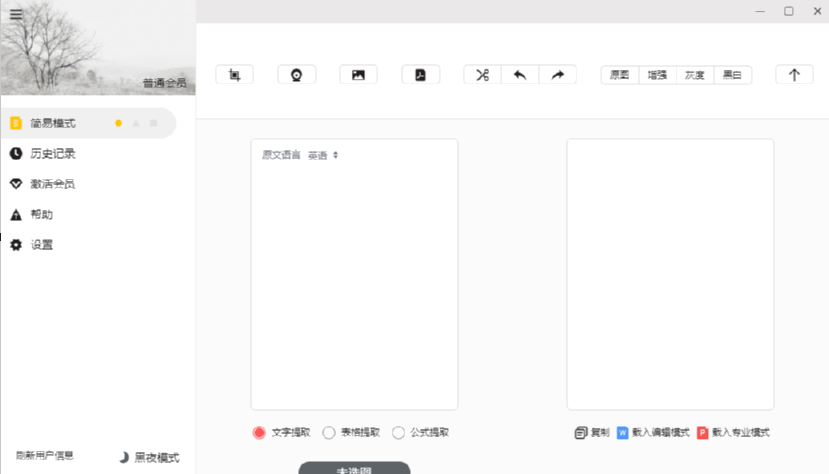Click the import image icon
Screen dimensions: 829x474
(358, 75)
